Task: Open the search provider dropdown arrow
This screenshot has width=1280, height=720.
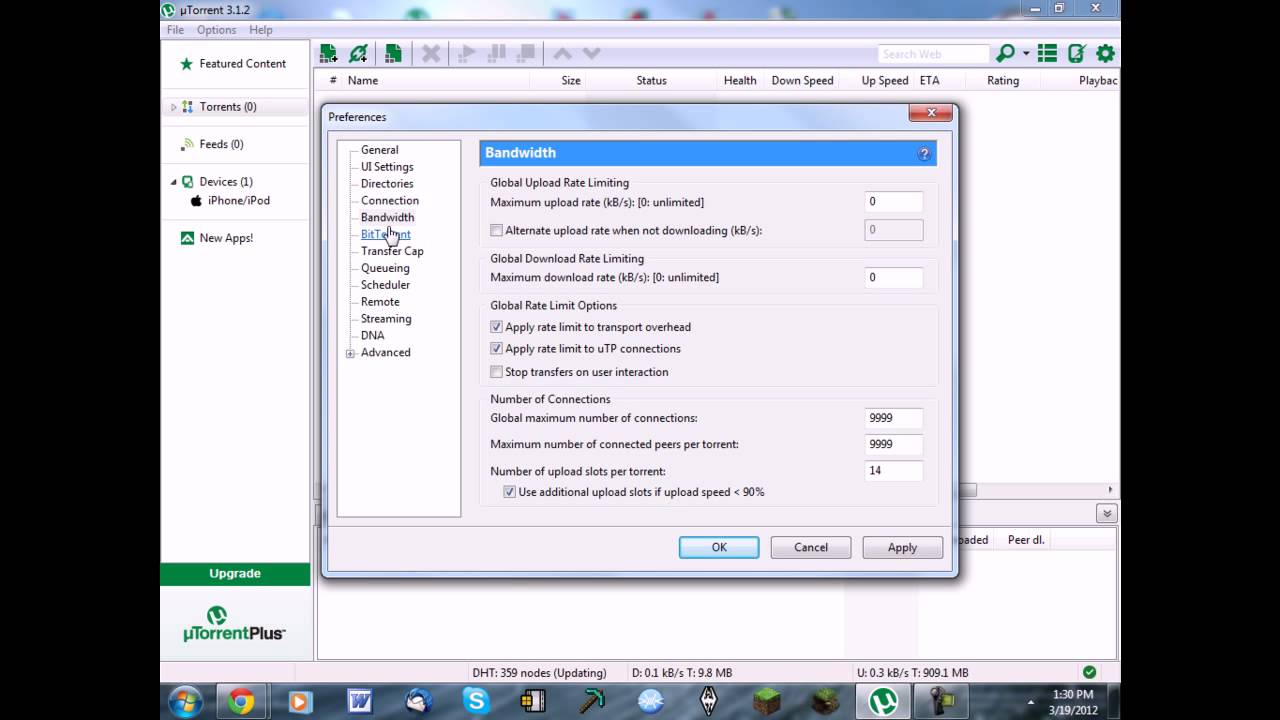Action: tap(1025, 54)
